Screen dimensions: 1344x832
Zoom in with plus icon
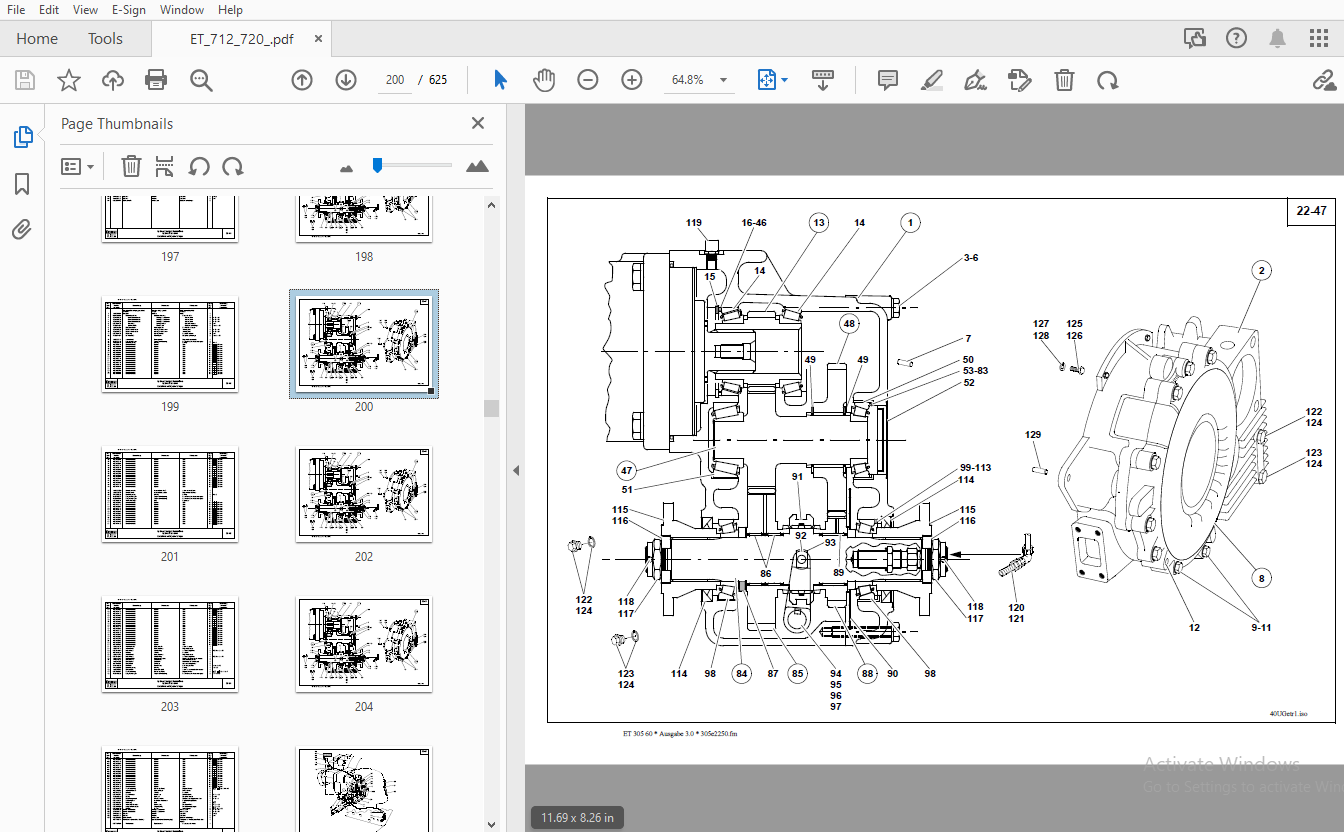click(x=632, y=80)
